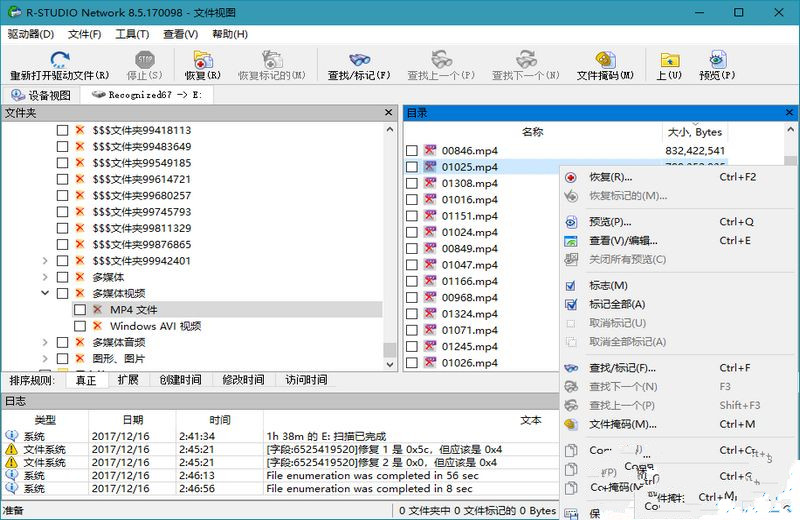Sort by 访问时间 tab

[x=306, y=380]
